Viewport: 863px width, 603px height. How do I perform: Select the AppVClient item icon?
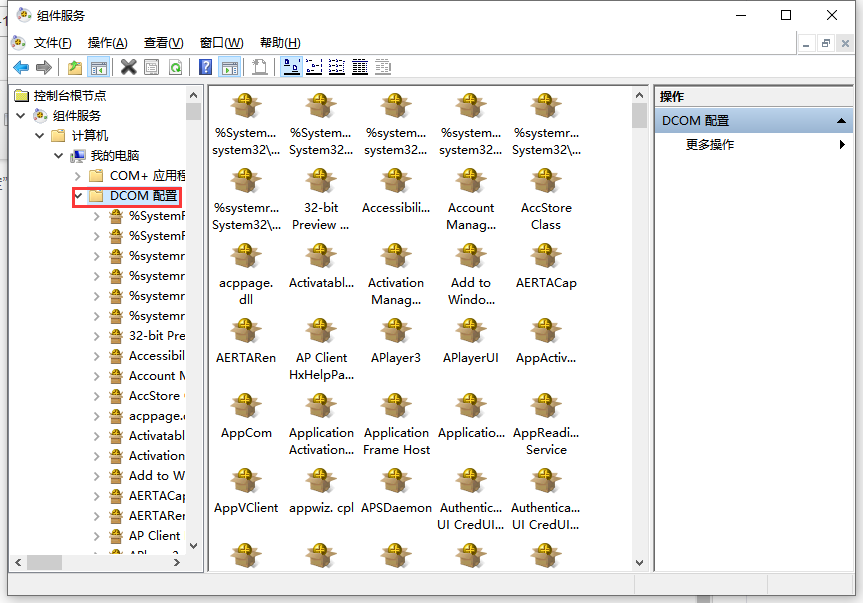coord(246,481)
